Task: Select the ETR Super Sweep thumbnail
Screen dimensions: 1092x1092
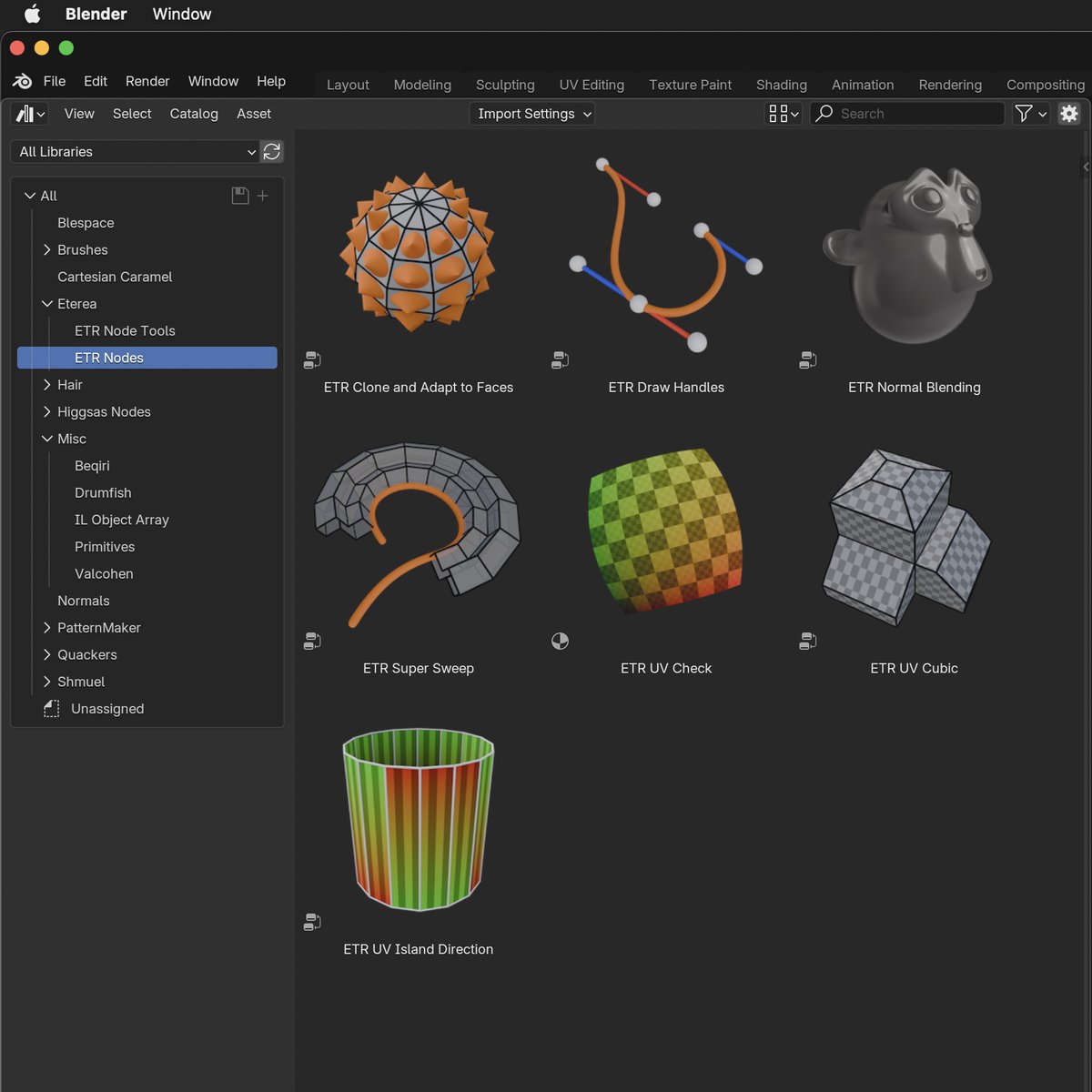Action: [419, 535]
